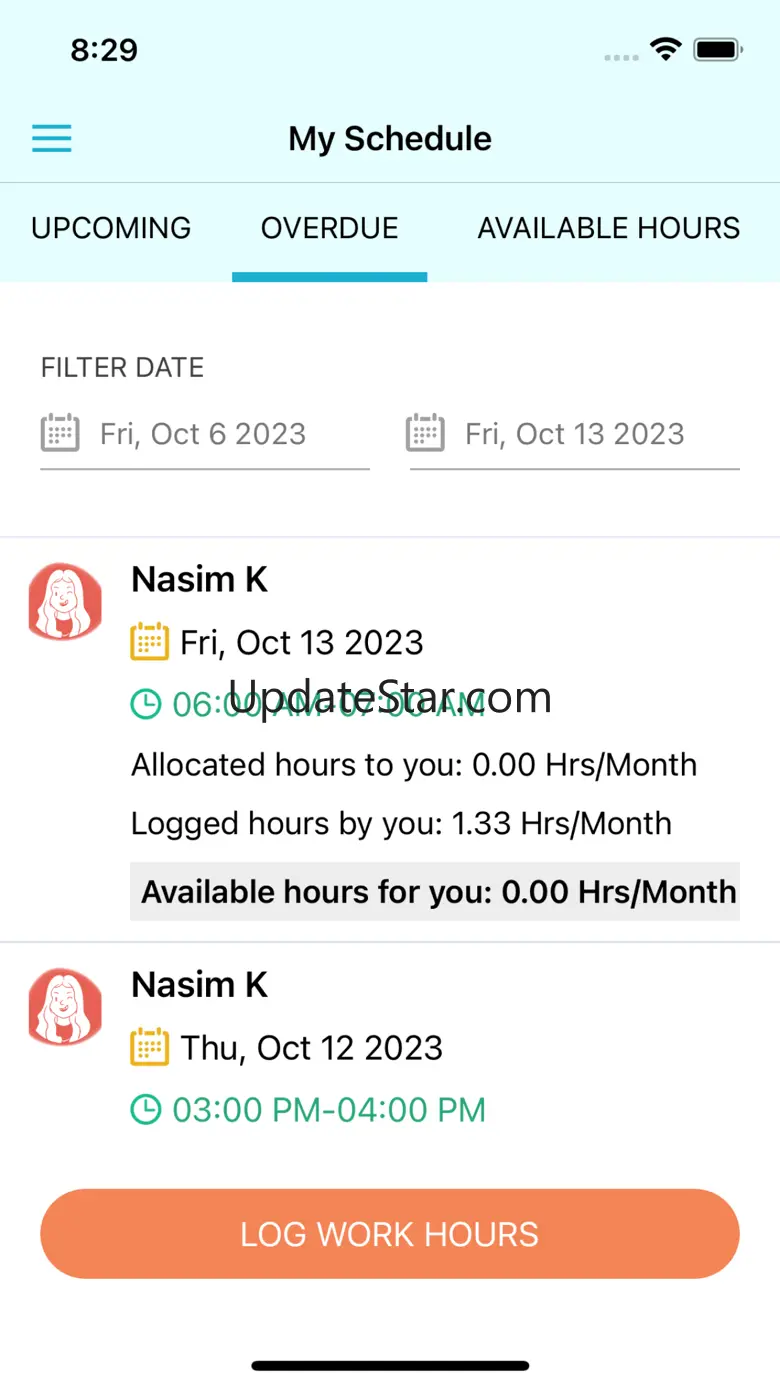Click green clock icon for 03:00 PM-04:00 PM
This screenshot has width=780, height=1387.
(146, 1109)
